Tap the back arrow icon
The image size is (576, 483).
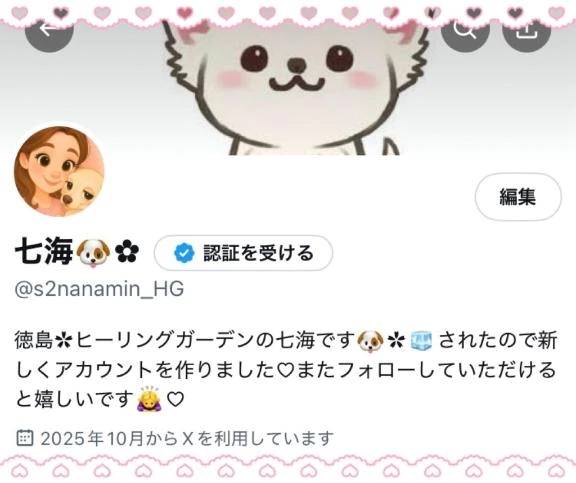[x=49, y=29]
